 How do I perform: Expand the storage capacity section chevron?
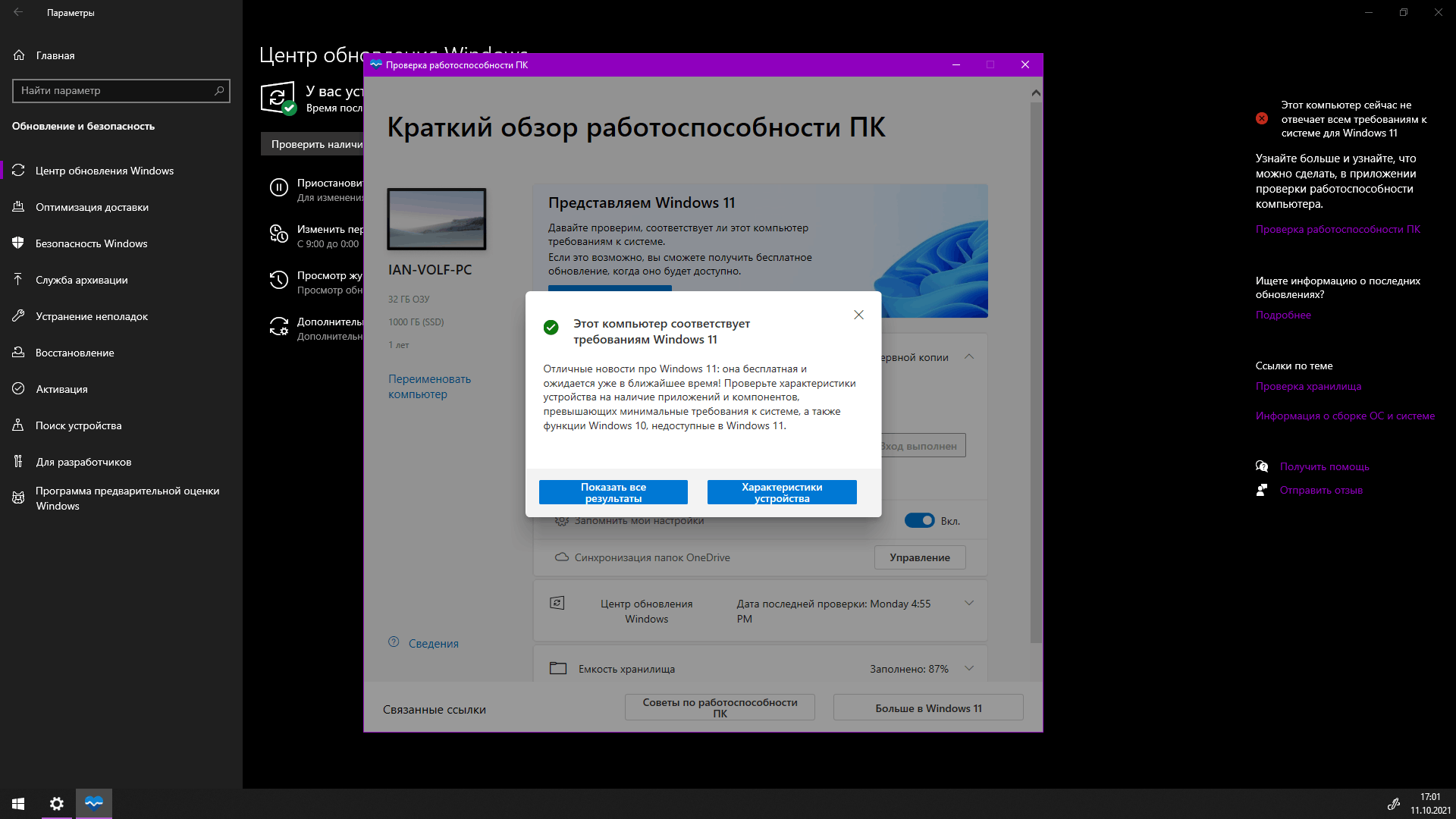[969, 668]
